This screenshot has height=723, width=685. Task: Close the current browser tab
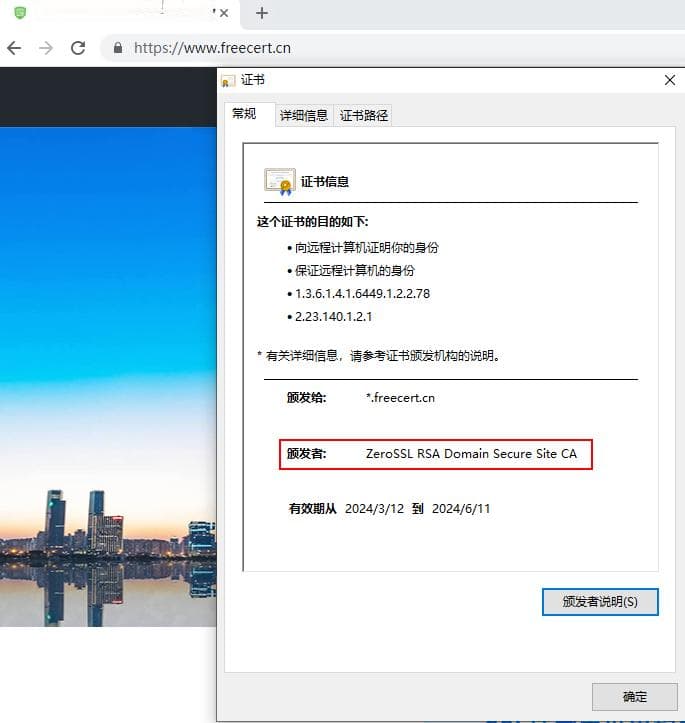(x=224, y=13)
